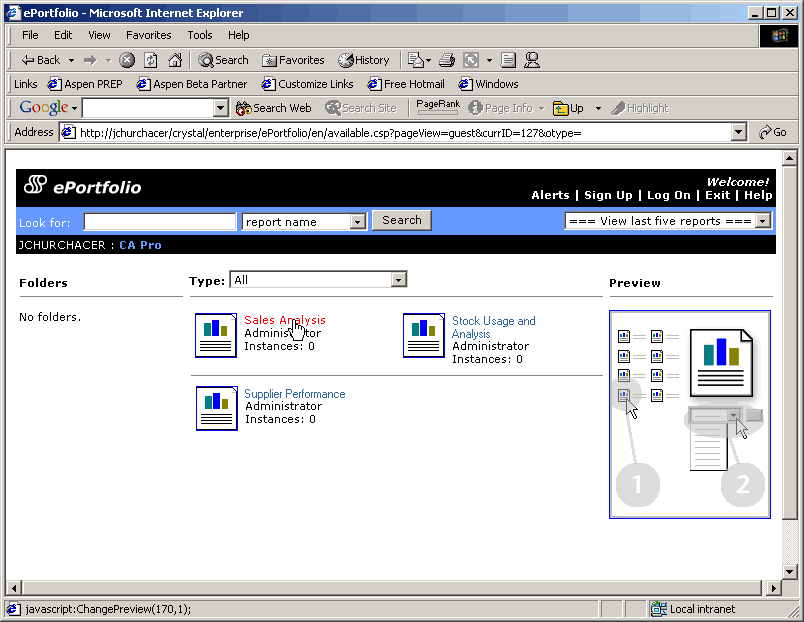Open the Type filter dropdown
This screenshot has width=804, height=622.
[398, 280]
